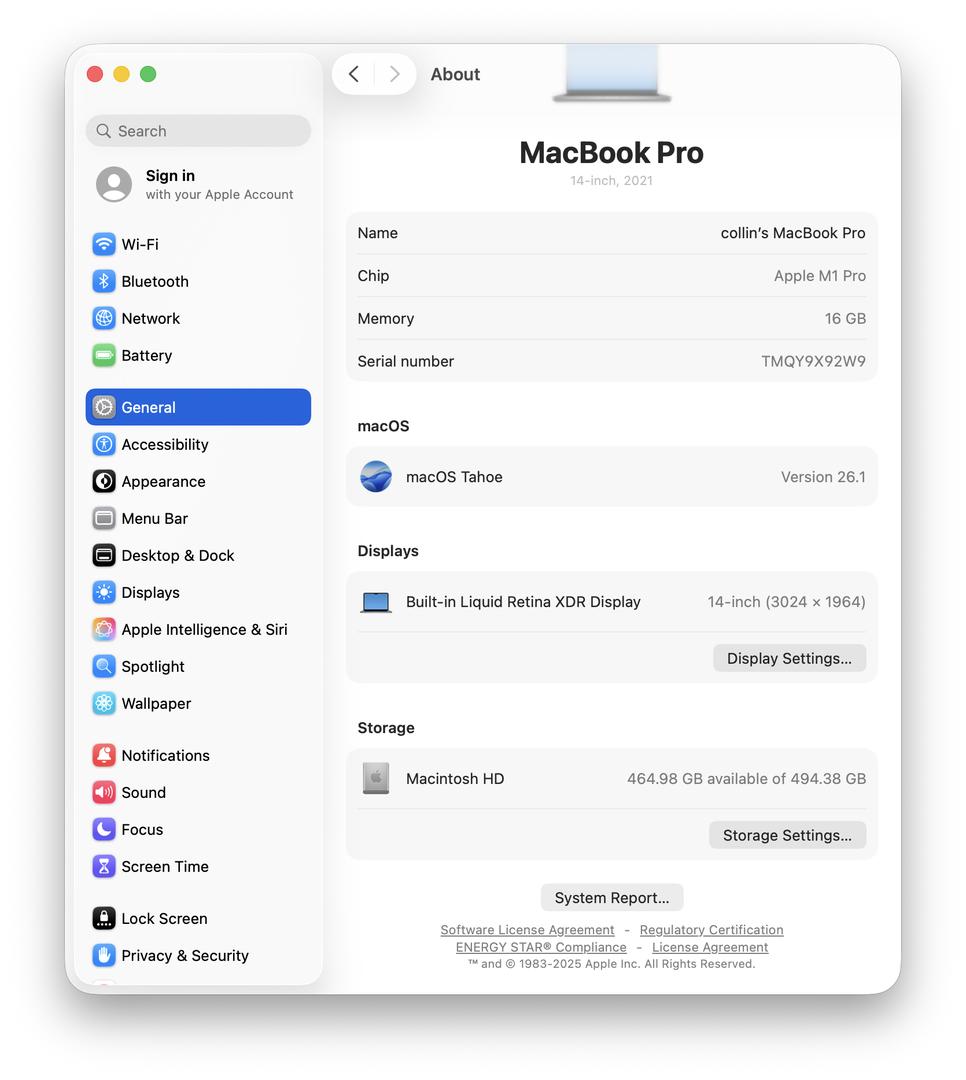This screenshot has height=1080, width=966.
Task: Select the Spotlight icon
Action: click(x=104, y=666)
